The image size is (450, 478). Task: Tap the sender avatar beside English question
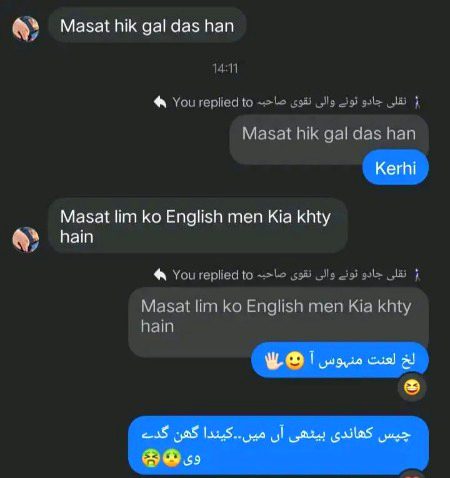[x=26, y=239]
